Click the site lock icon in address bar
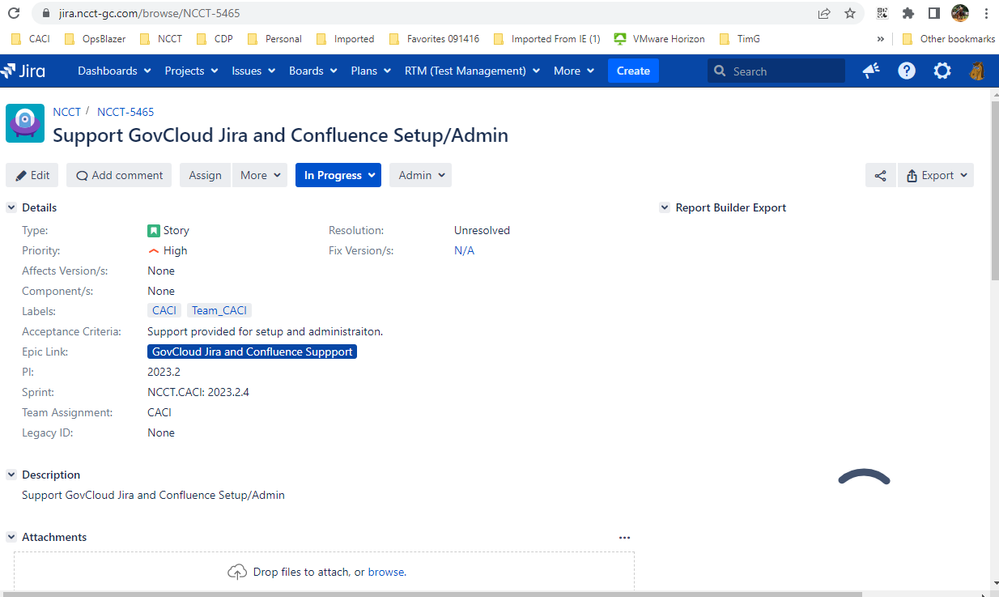 pos(46,13)
